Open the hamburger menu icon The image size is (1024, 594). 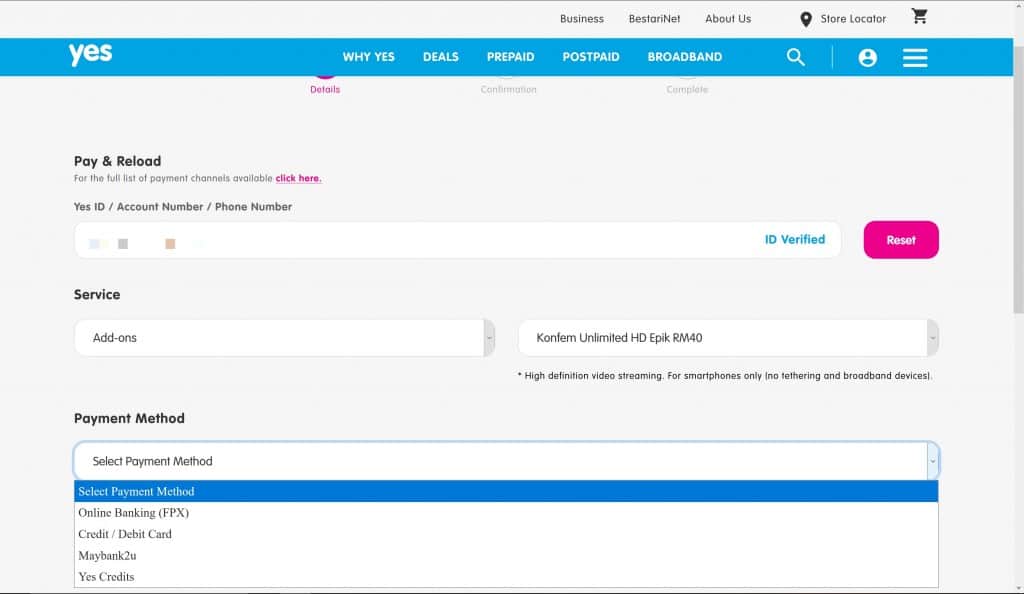coord(915,57)
